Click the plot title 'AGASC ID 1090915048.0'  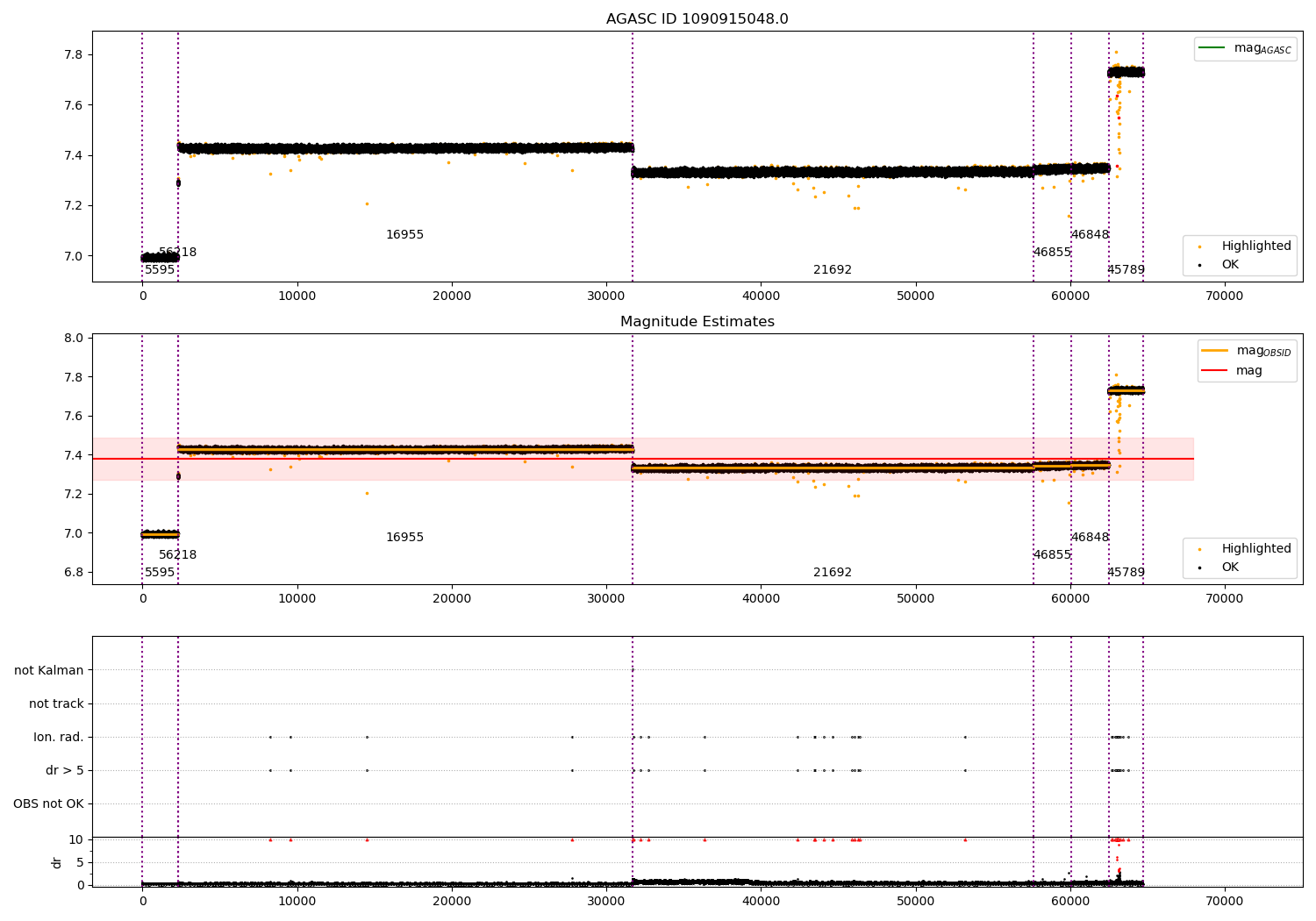point(697,19)
